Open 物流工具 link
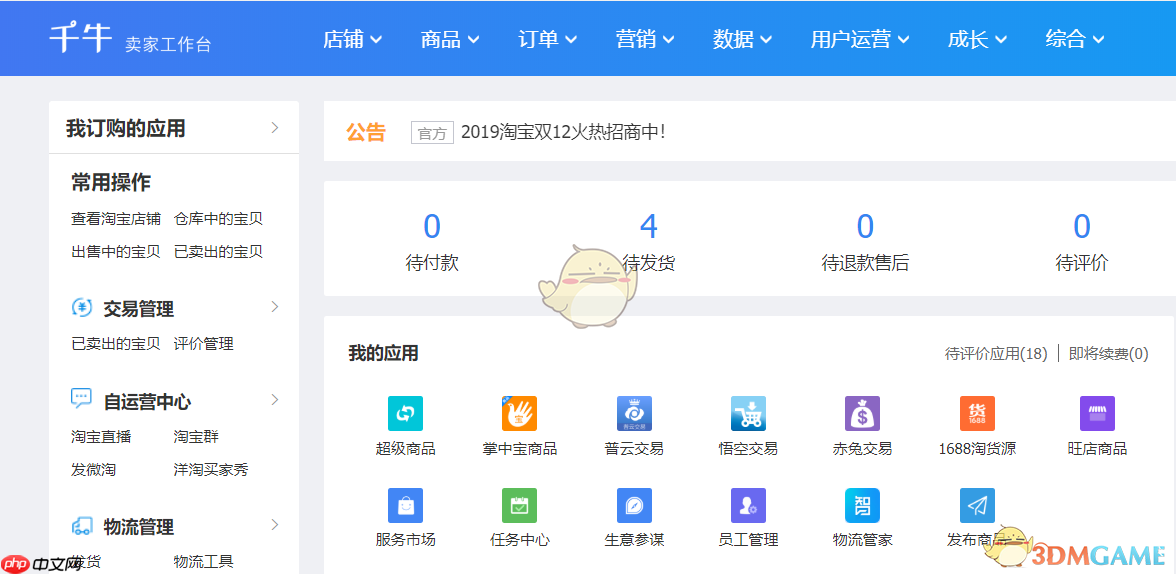Image resolution: width=1176 pixels, height=574 pixels. click(x=203, y=561)
